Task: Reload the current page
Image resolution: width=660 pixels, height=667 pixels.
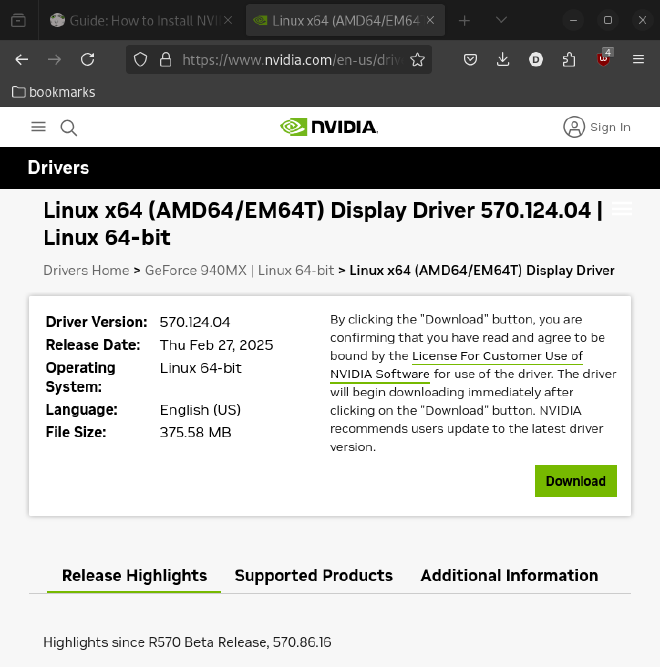Action: click(x=88, y=60)
